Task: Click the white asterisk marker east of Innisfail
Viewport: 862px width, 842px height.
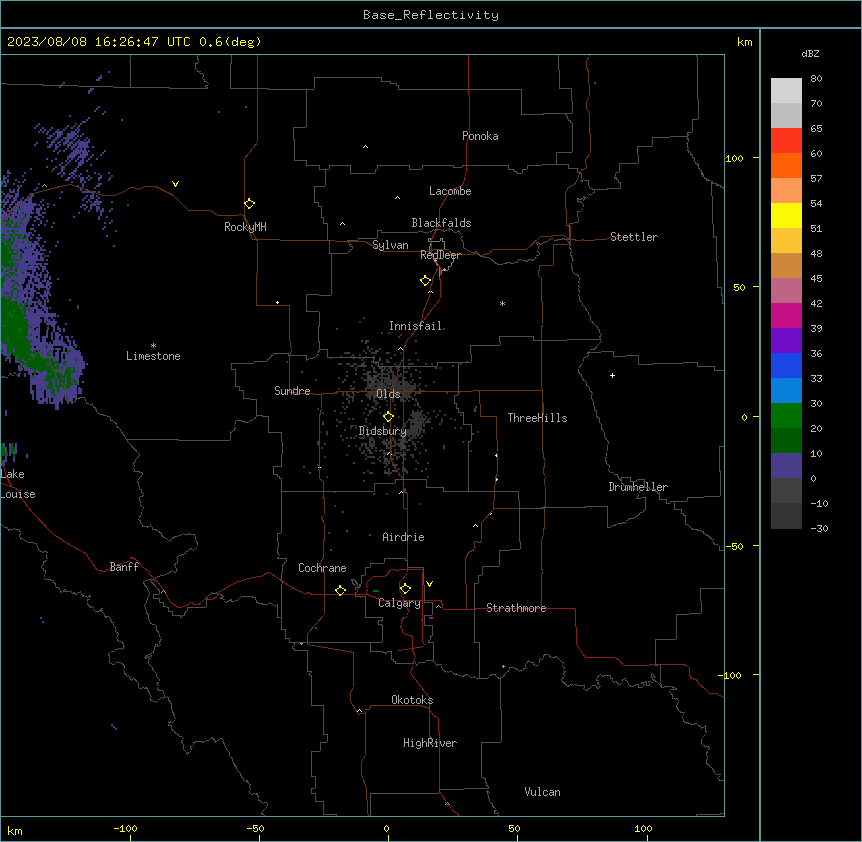Action: pos(502,303)
